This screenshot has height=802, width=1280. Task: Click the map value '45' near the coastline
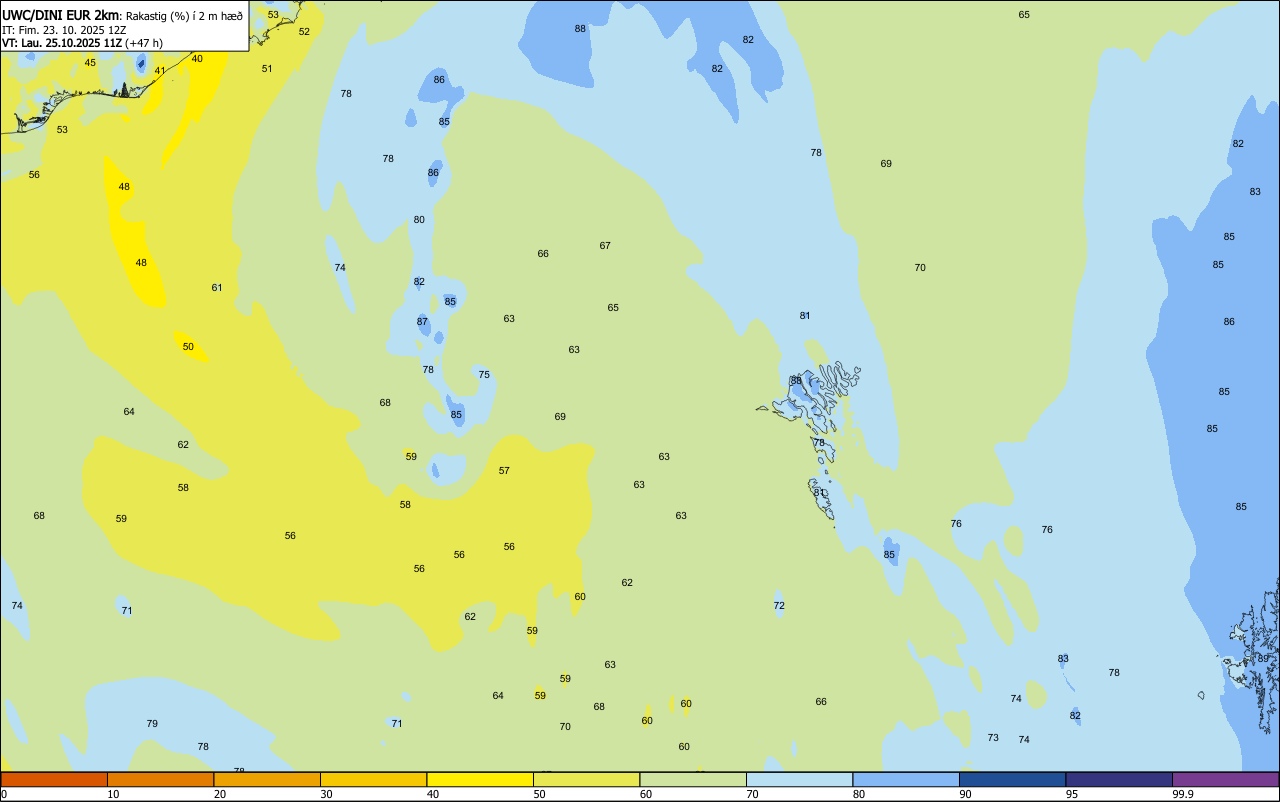tap(90, 63)
